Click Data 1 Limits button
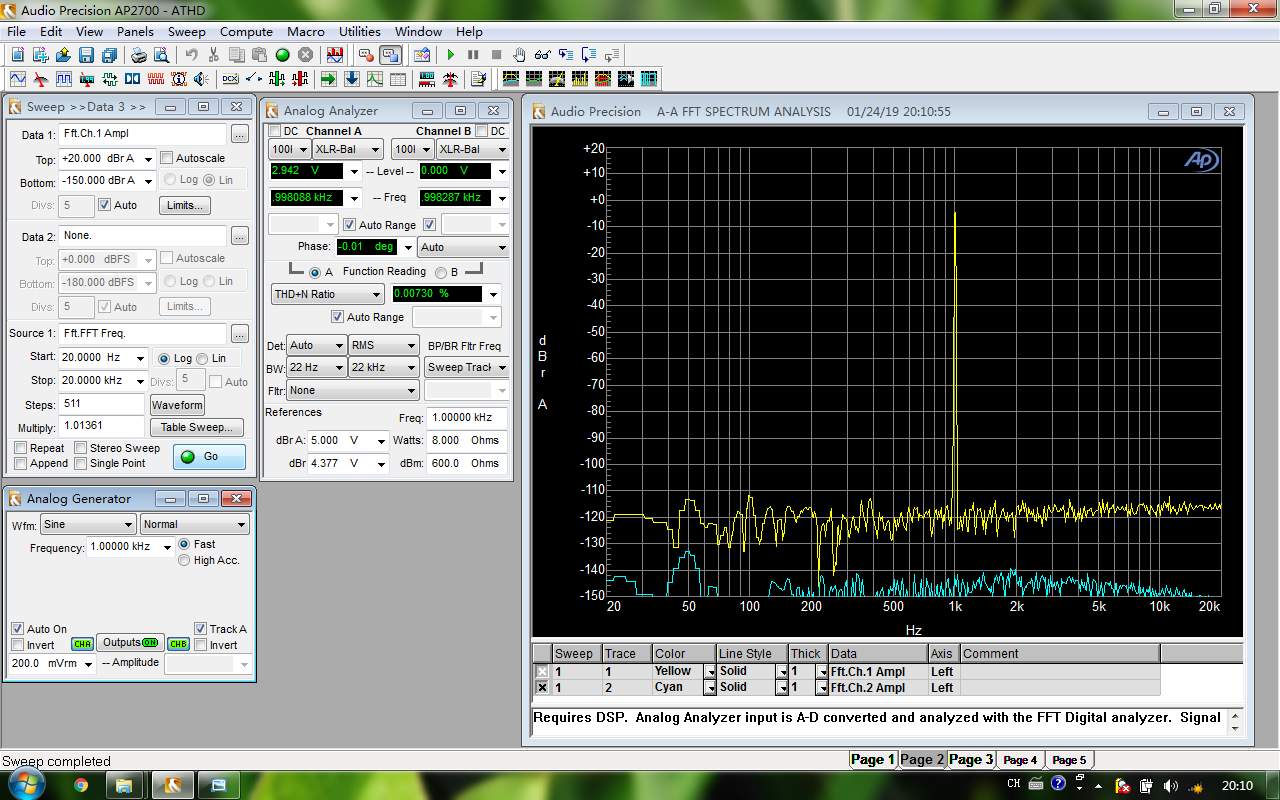This screenshot has height=800, width=1280. coord(186,205)
